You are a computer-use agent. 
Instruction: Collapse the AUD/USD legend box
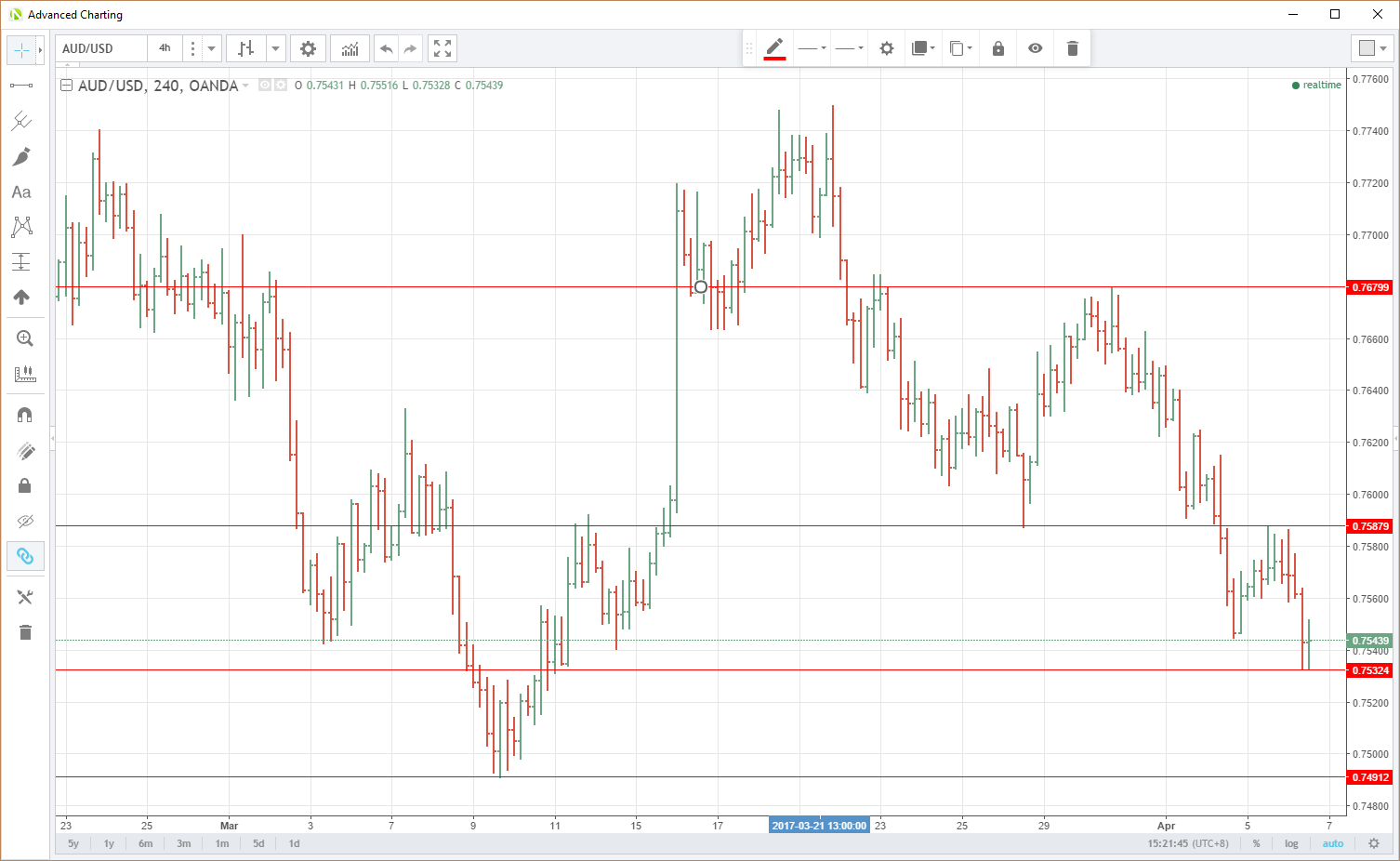click(x=66, y=86)
